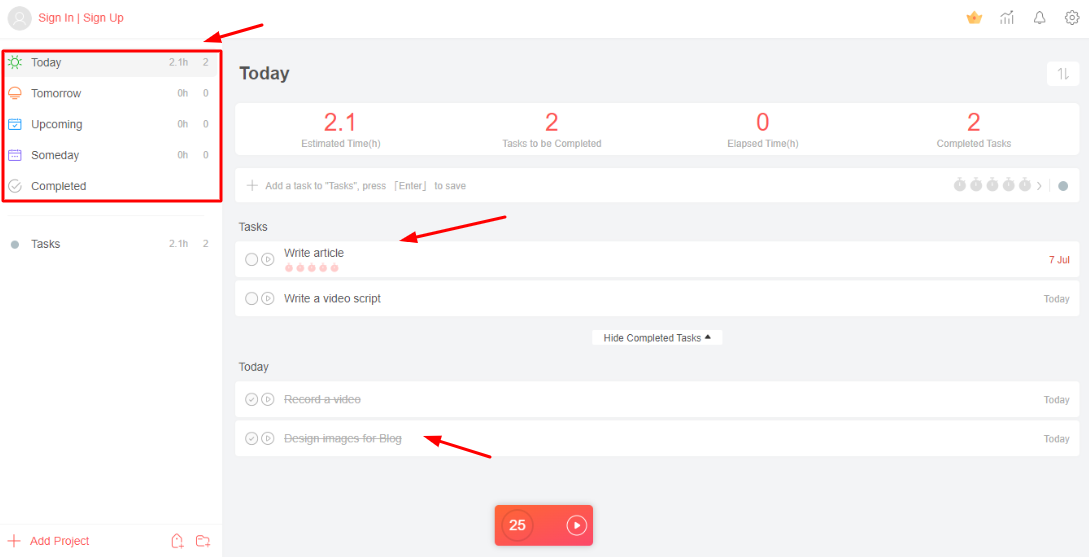The image size is (1089, 557).
Task: Click the add folder icon at bottom
Action: pyautogui.click(x=203, y=541)
